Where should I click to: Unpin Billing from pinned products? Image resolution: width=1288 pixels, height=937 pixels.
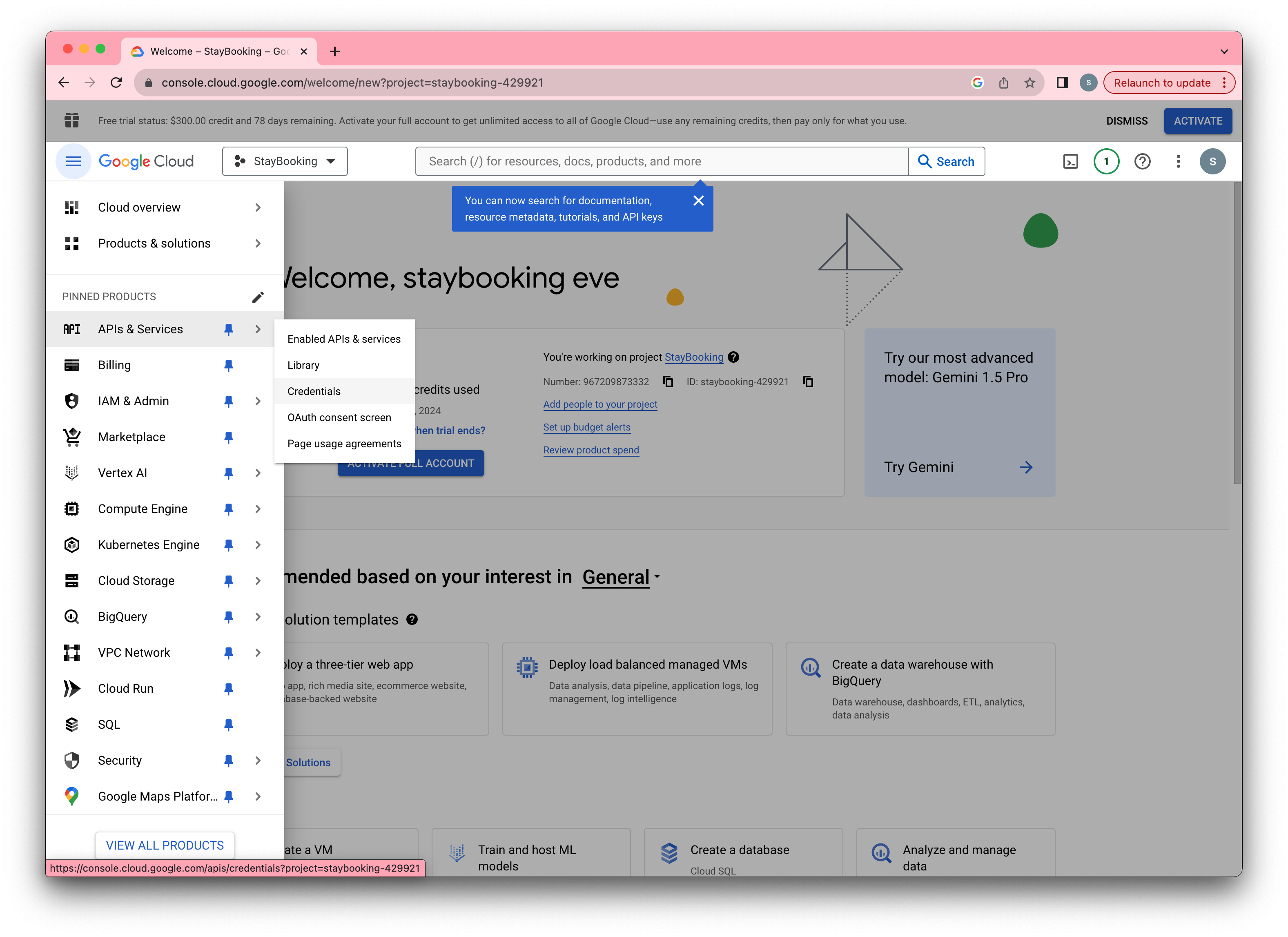click(228, 365)
